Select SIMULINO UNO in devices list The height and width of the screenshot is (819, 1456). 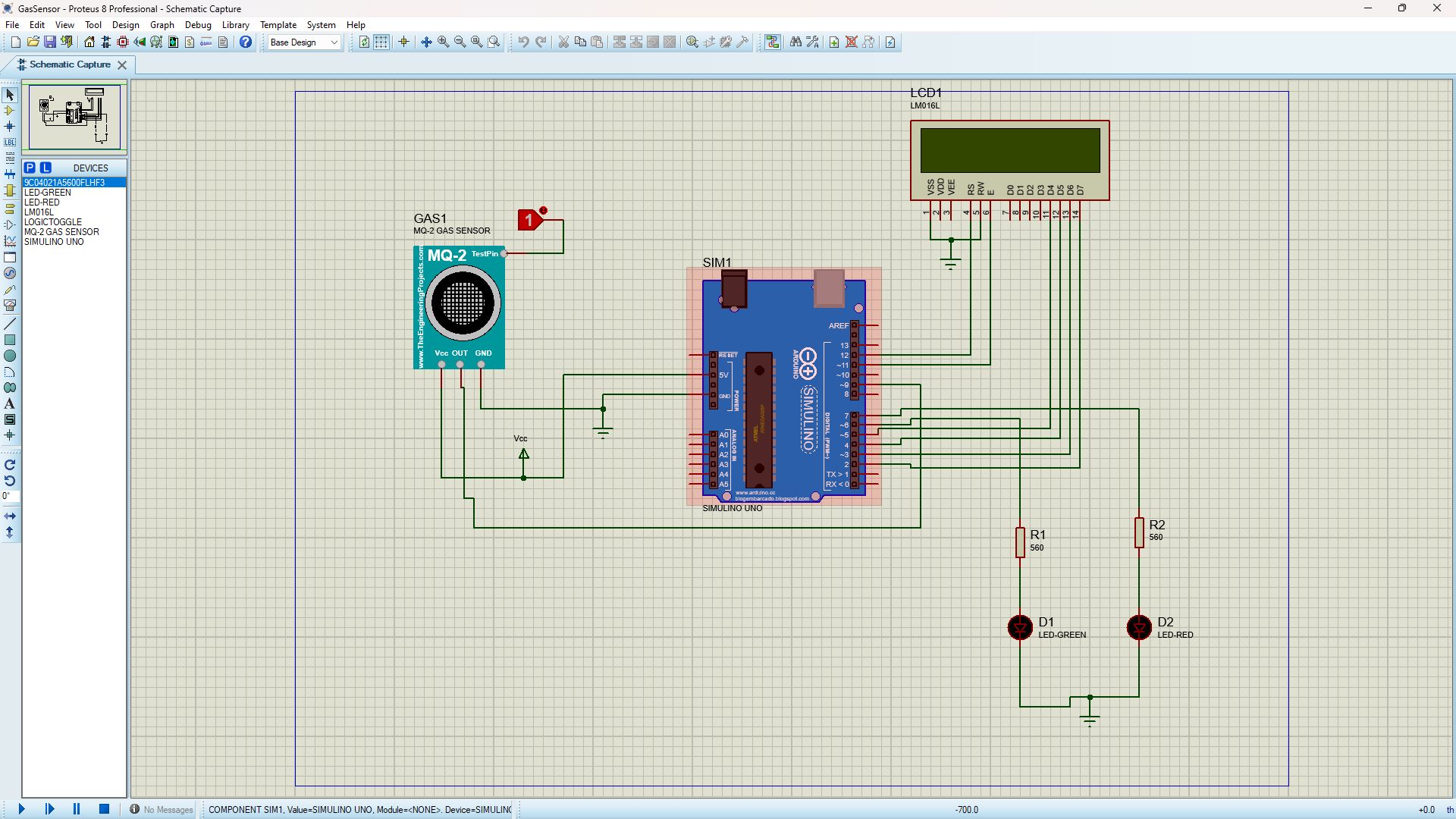tap(74, 242)
